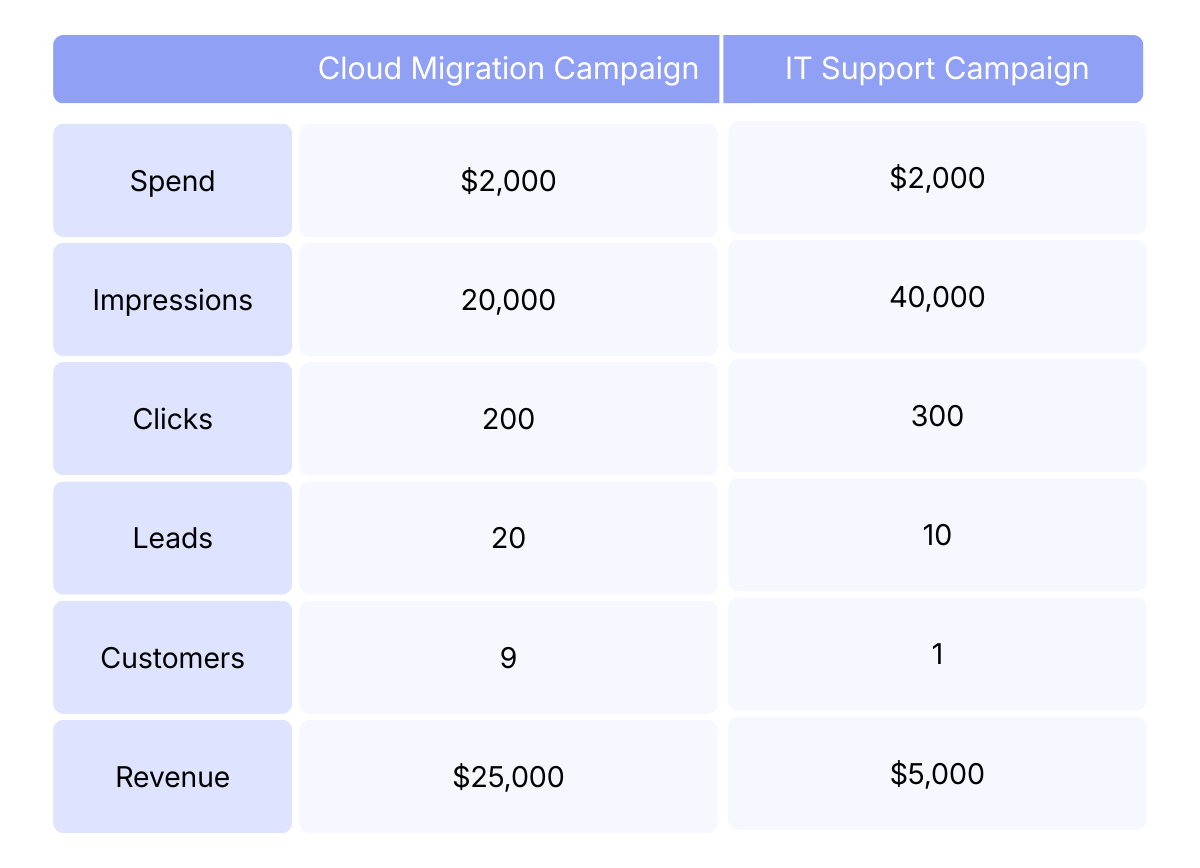The height and width of the screenshot is (868, 1200).
Task: Click the IT Support Campaign column header
Action: pos(936,69)
